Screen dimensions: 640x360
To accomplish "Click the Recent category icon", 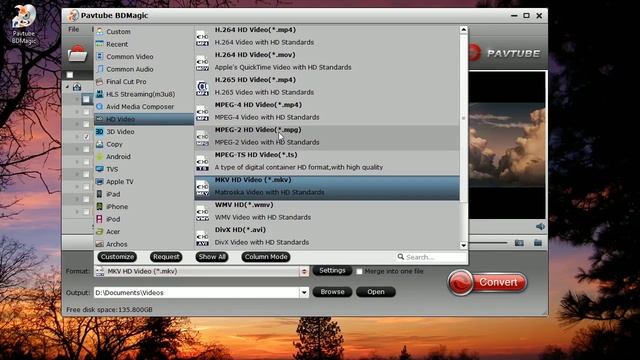I will (x=100, y=44).
